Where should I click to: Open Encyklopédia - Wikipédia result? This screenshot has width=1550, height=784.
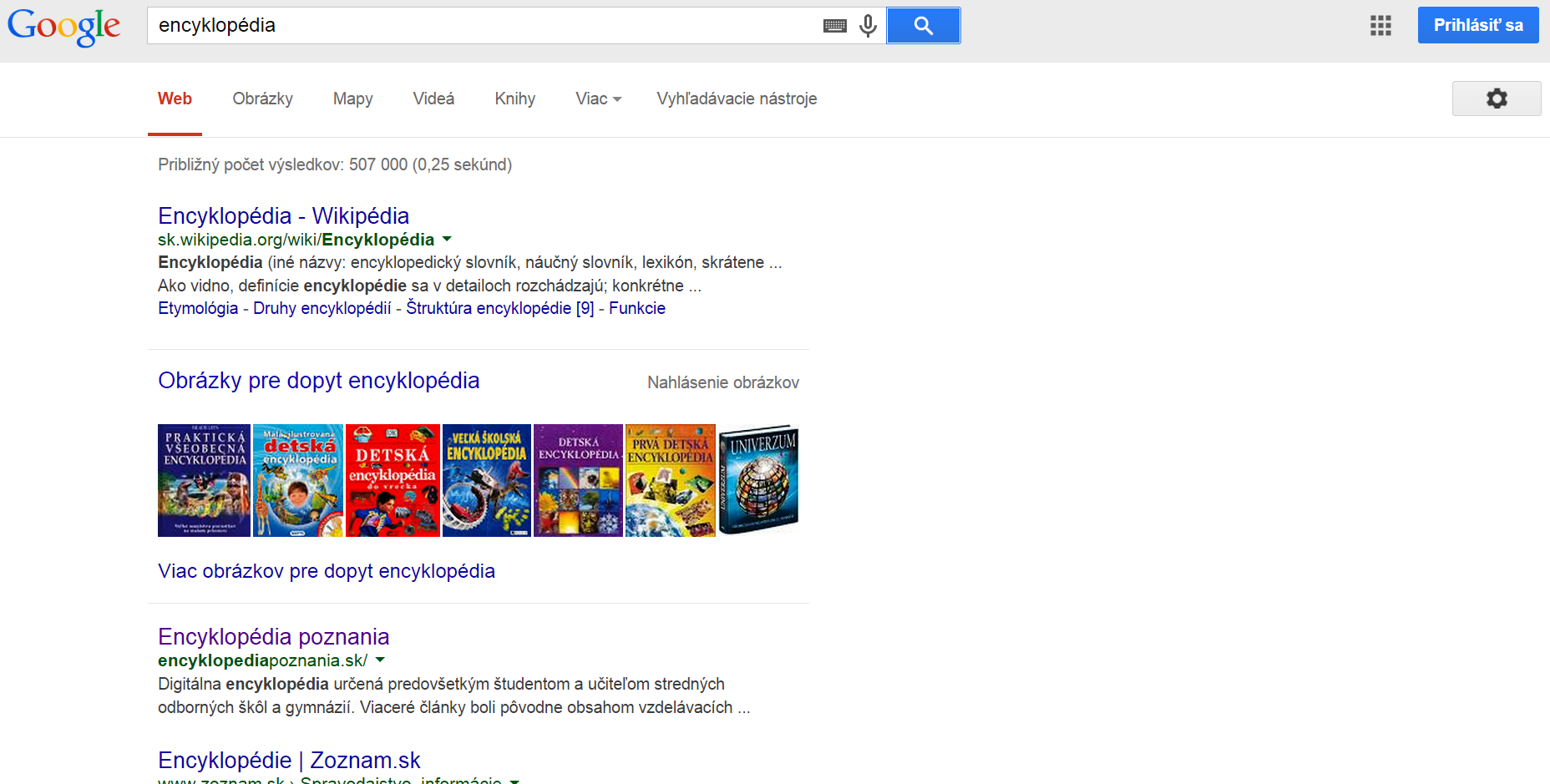(x=283, y=215)
